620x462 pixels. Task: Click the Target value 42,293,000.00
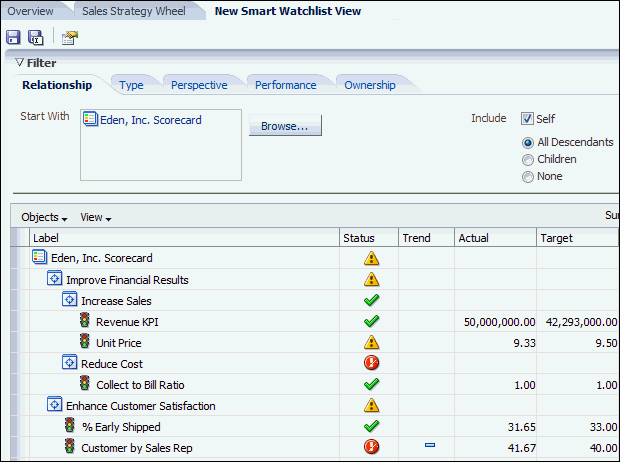tap(581, 322)
